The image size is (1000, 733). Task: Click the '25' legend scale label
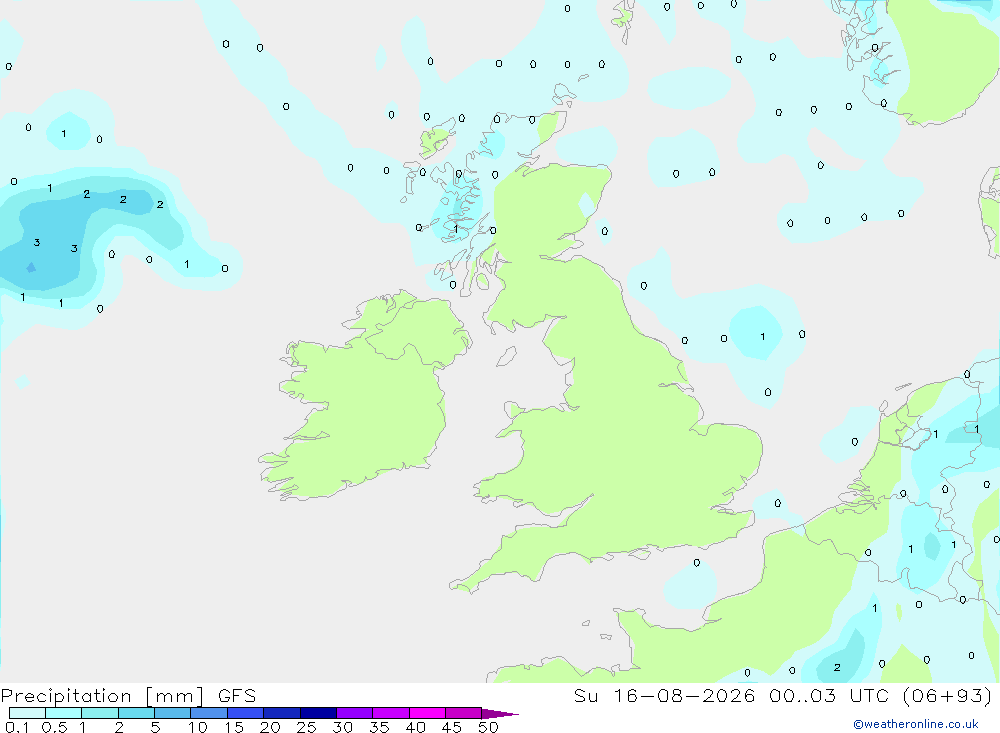point(306,727)
